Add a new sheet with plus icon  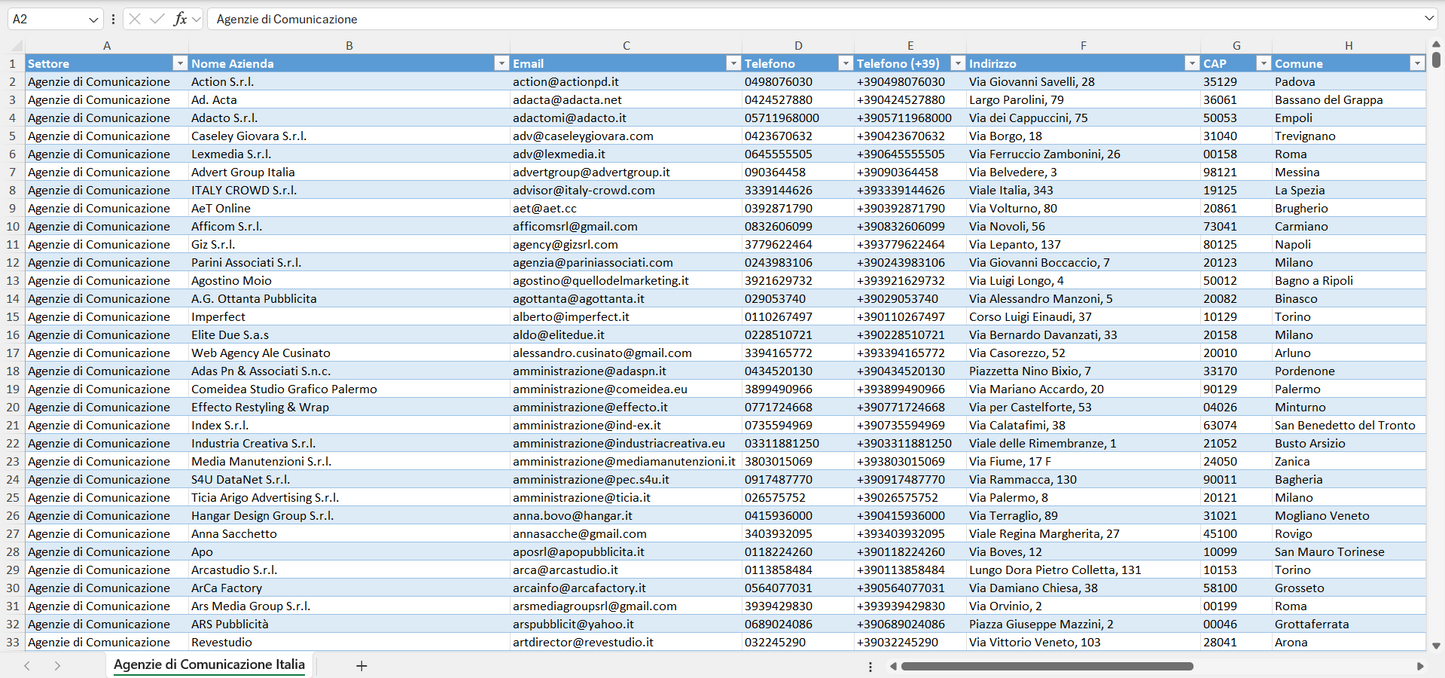(x=362, y=665)
